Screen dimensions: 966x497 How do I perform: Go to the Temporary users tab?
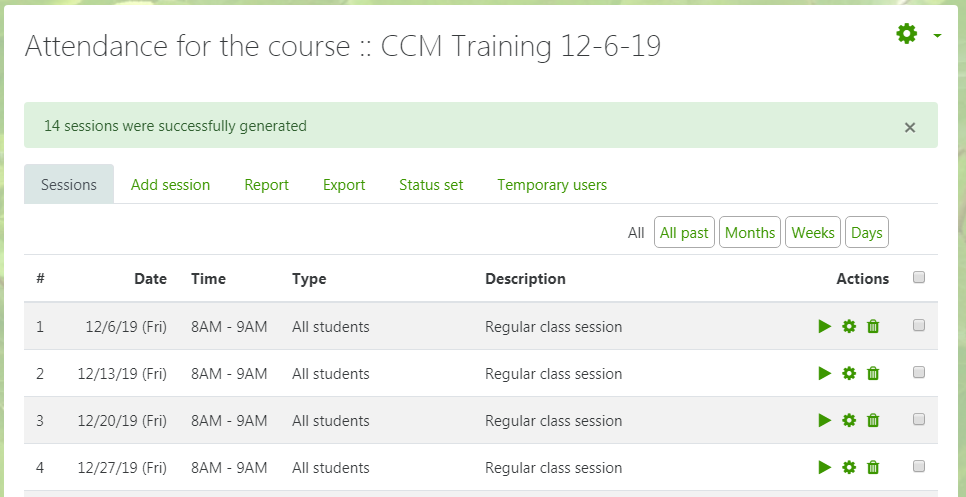[552, 185]
